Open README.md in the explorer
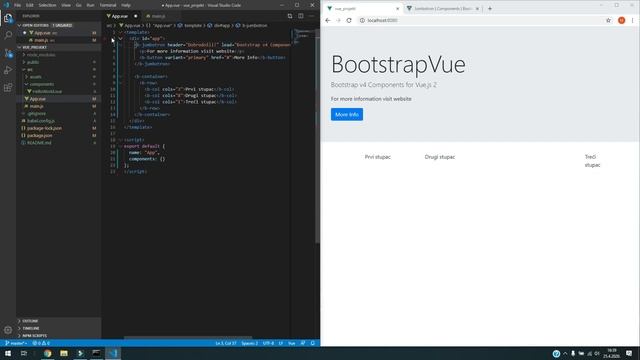 point(39,143)
